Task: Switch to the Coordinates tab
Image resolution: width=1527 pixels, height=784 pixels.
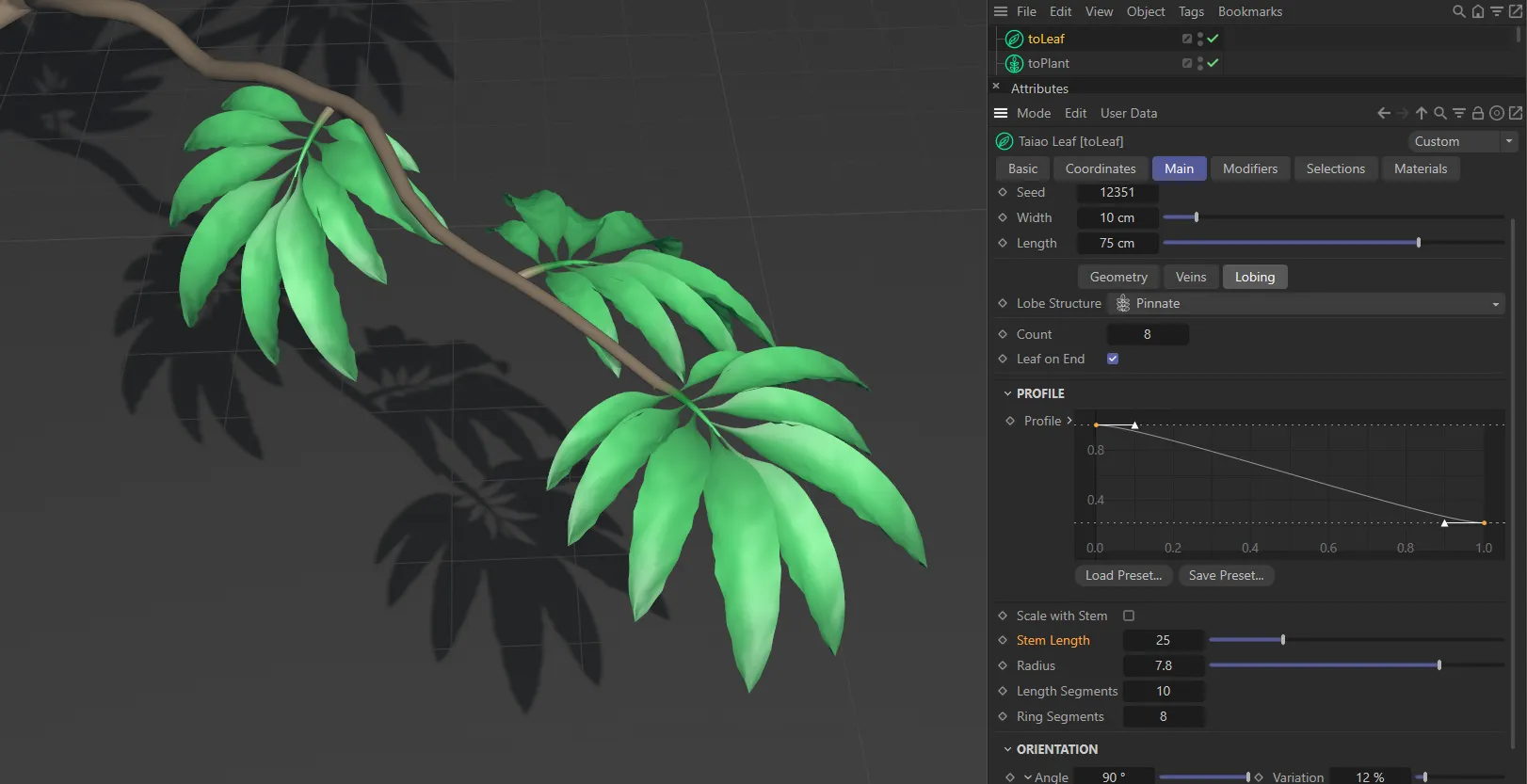Action: (x=1101, y=168)
